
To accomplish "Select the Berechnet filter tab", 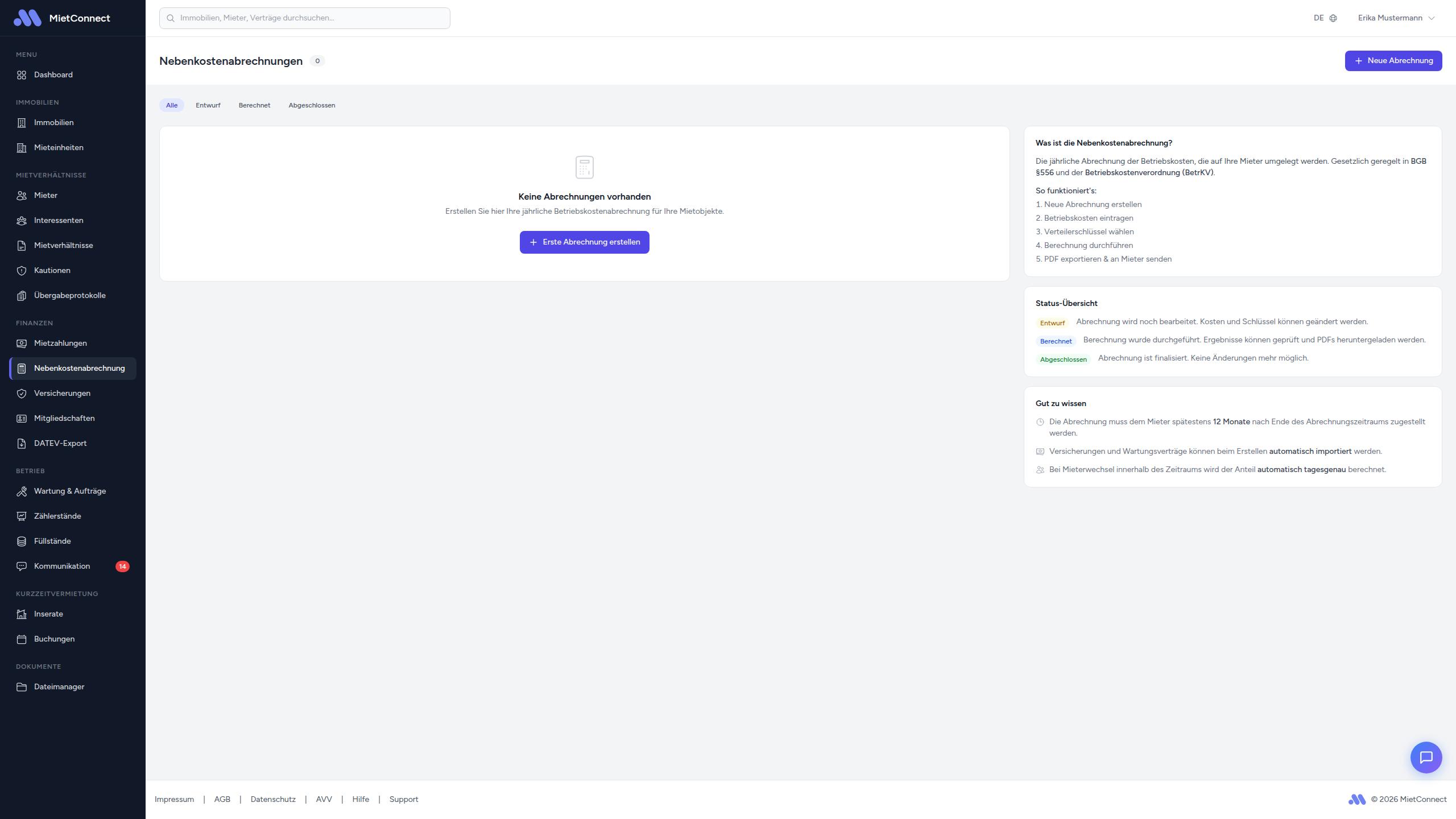I will tap(254, 105).
